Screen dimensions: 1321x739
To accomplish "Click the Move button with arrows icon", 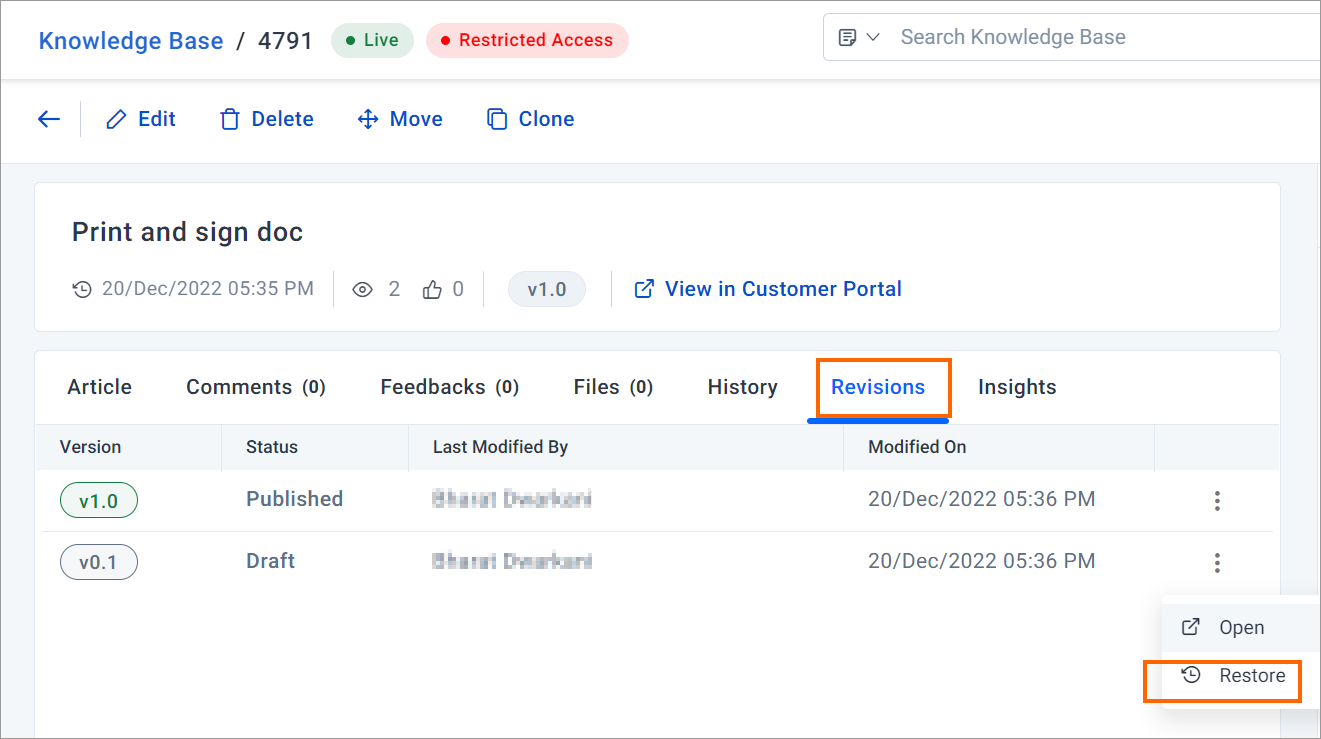I will pos(400,119).
